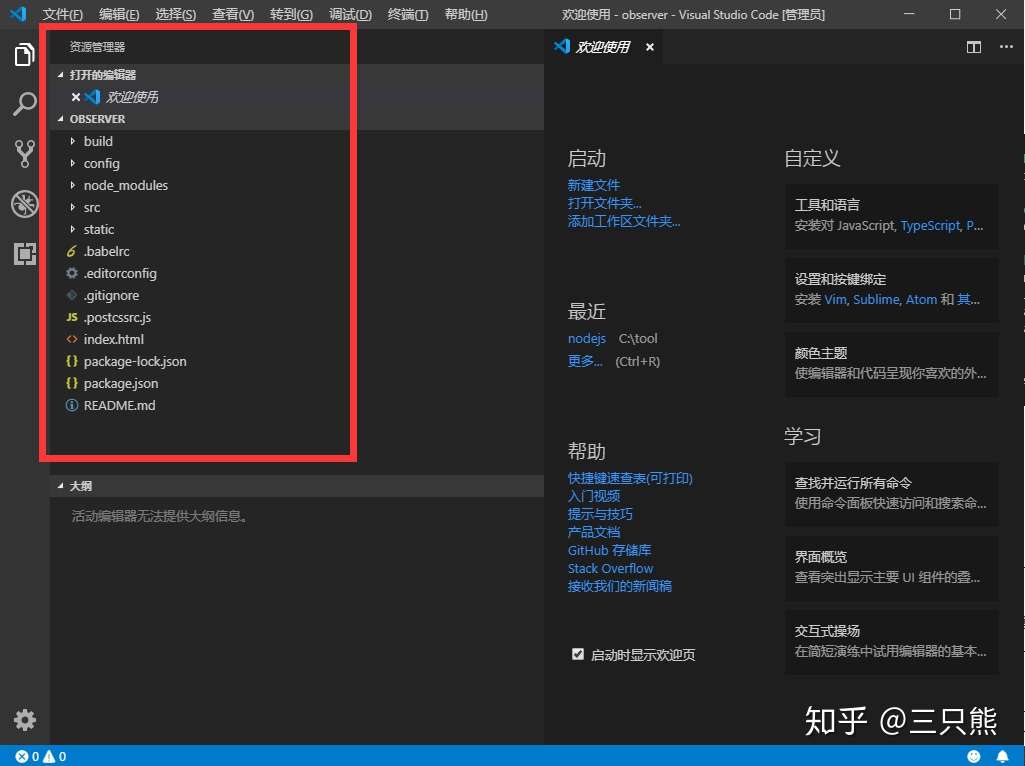
Task: Click the 颜色主题 card
Action: click(x=892, y=364)
